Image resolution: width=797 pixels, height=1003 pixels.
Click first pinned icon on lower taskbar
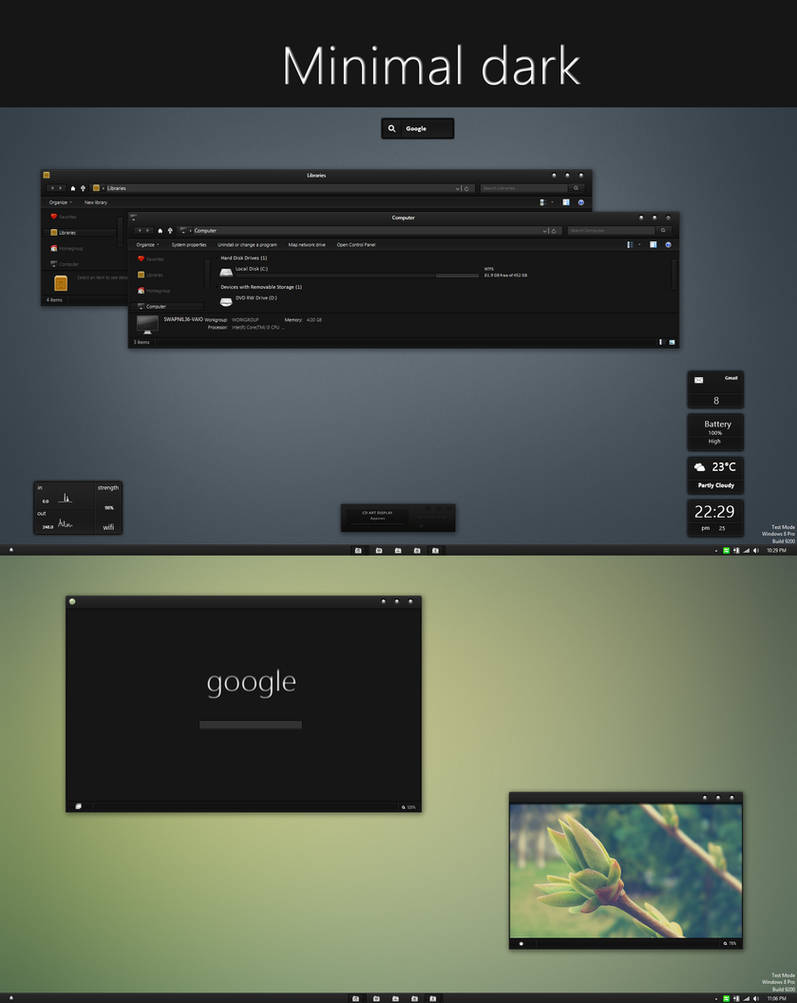[x=356, y=999]
